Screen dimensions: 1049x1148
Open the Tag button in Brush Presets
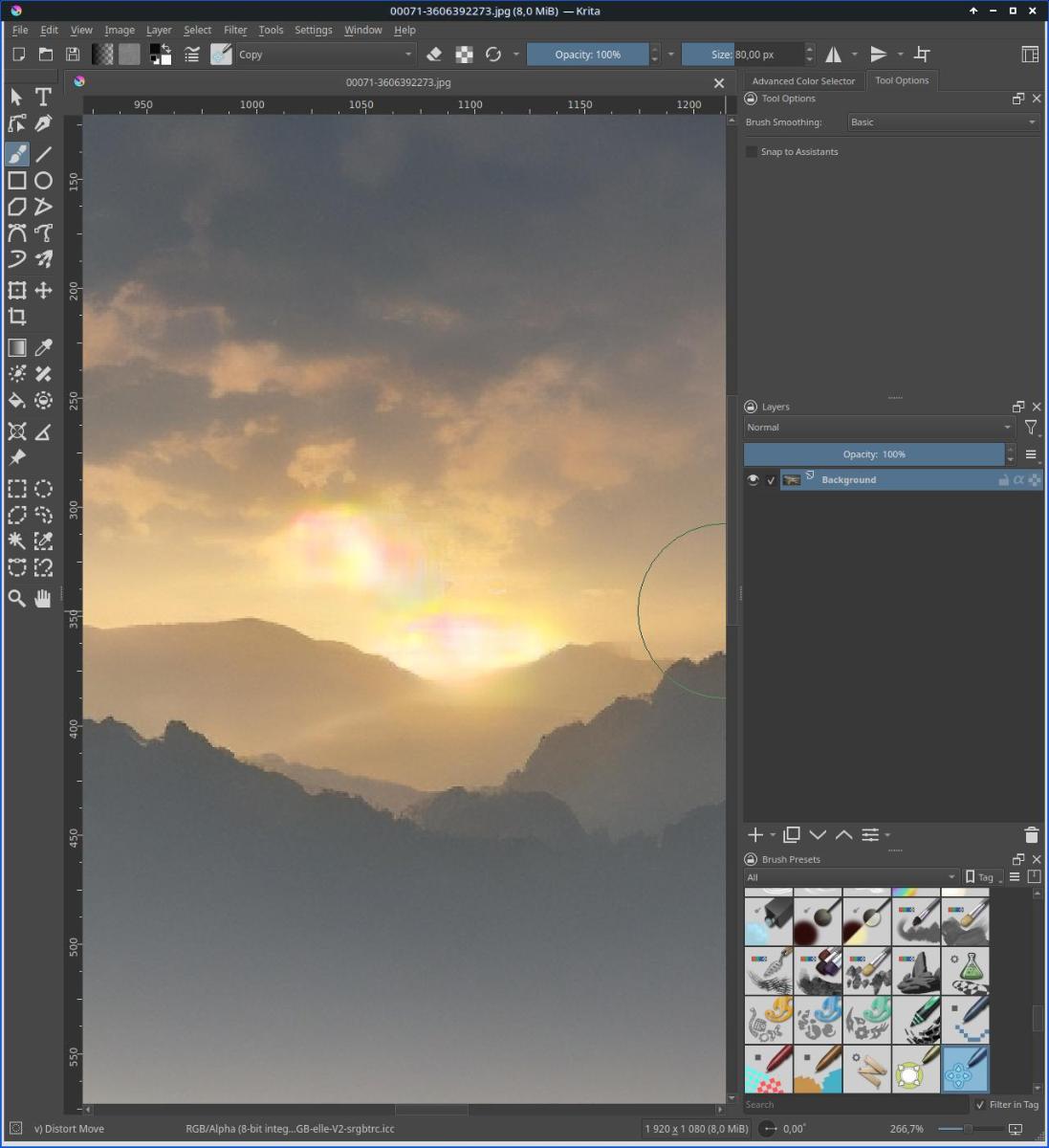tap(982, 877)
